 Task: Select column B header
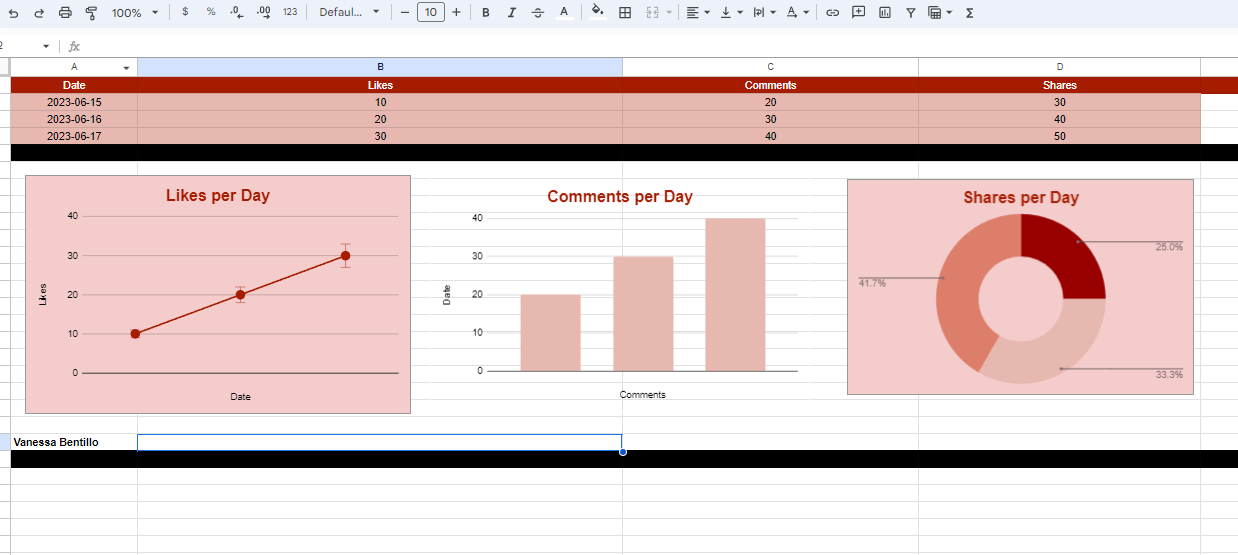380,67
